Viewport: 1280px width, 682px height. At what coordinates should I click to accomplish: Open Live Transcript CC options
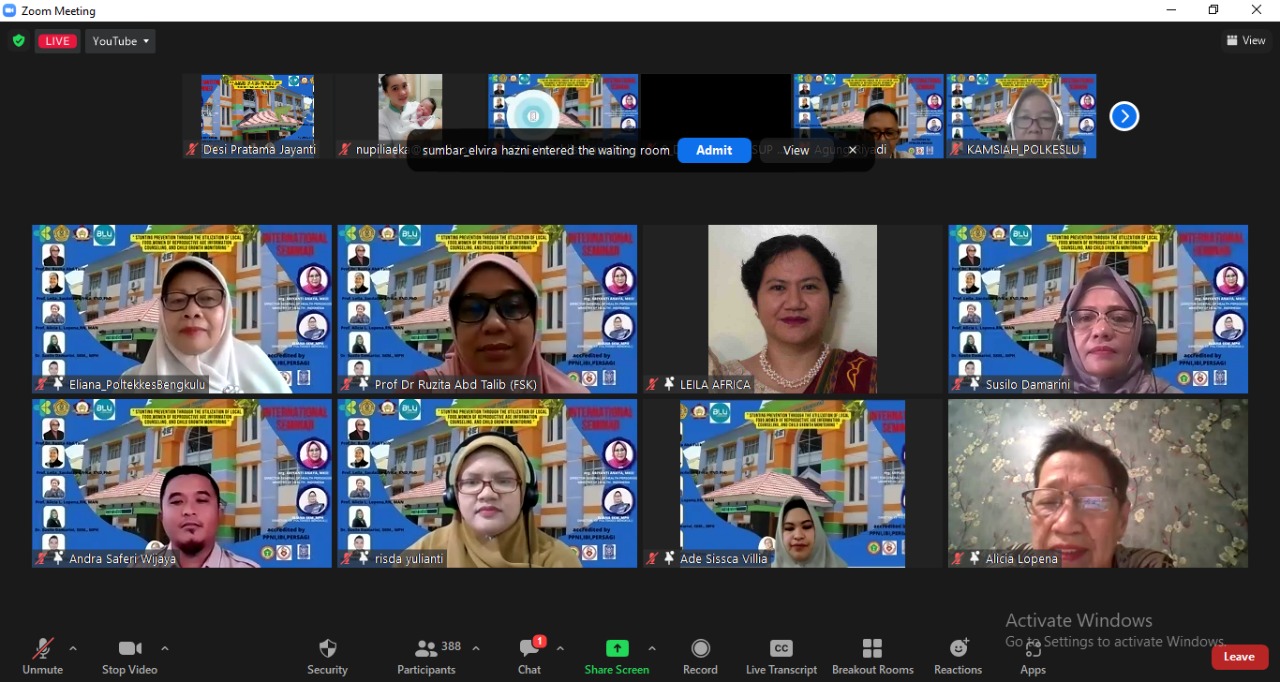[x=781, y=656]
